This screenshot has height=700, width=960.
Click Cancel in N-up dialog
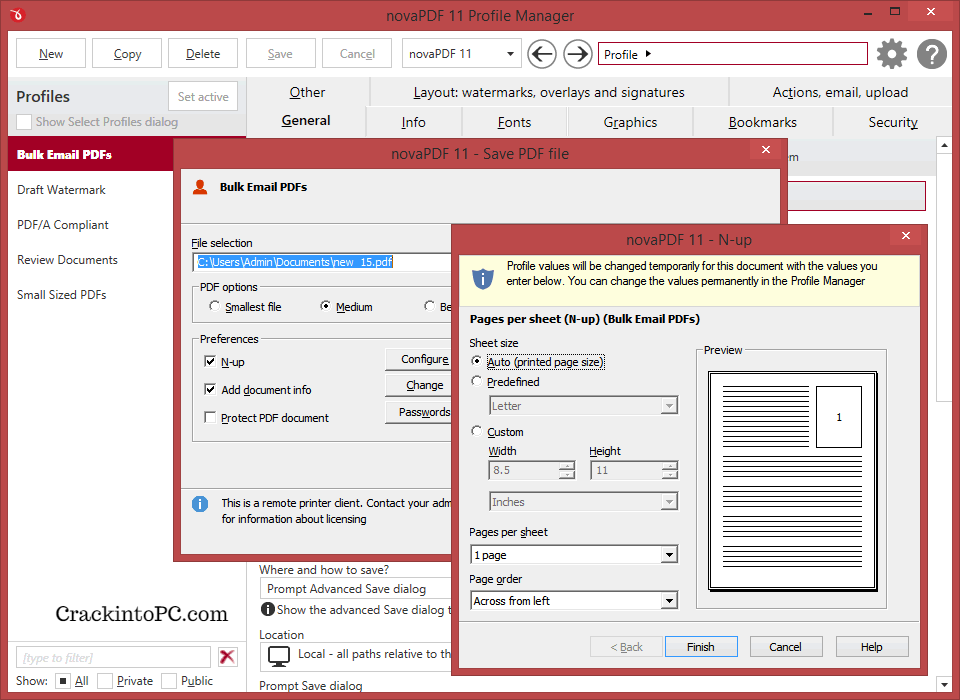pyautogui.click(x=786, y=647)
